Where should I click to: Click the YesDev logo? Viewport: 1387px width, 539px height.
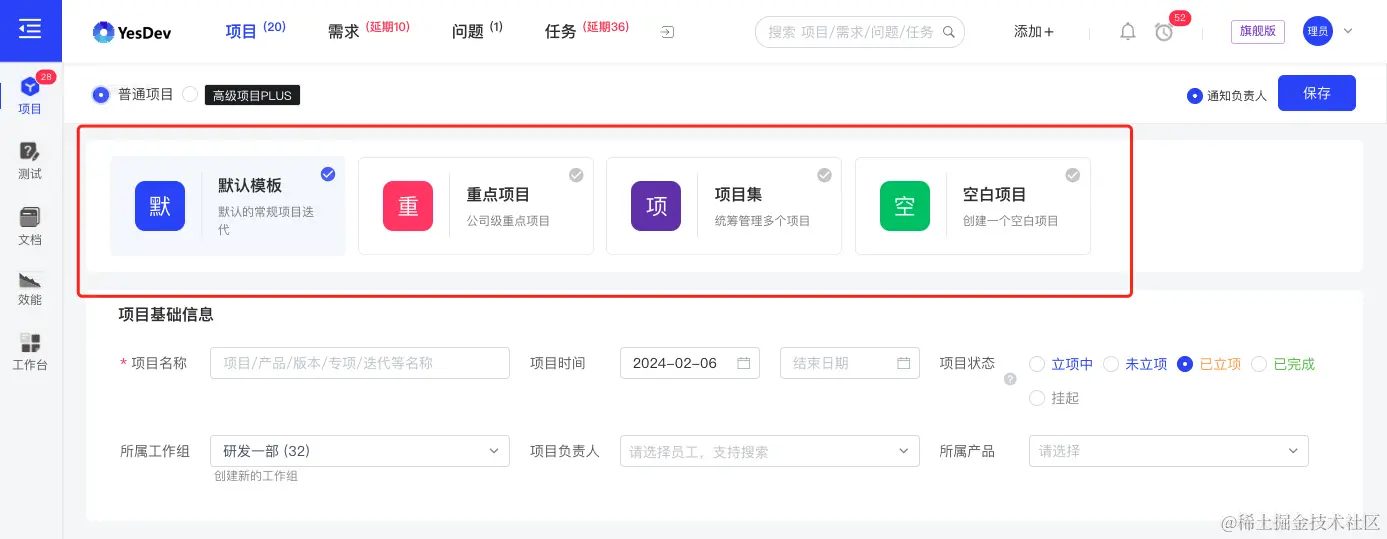(x=132, y=32)
